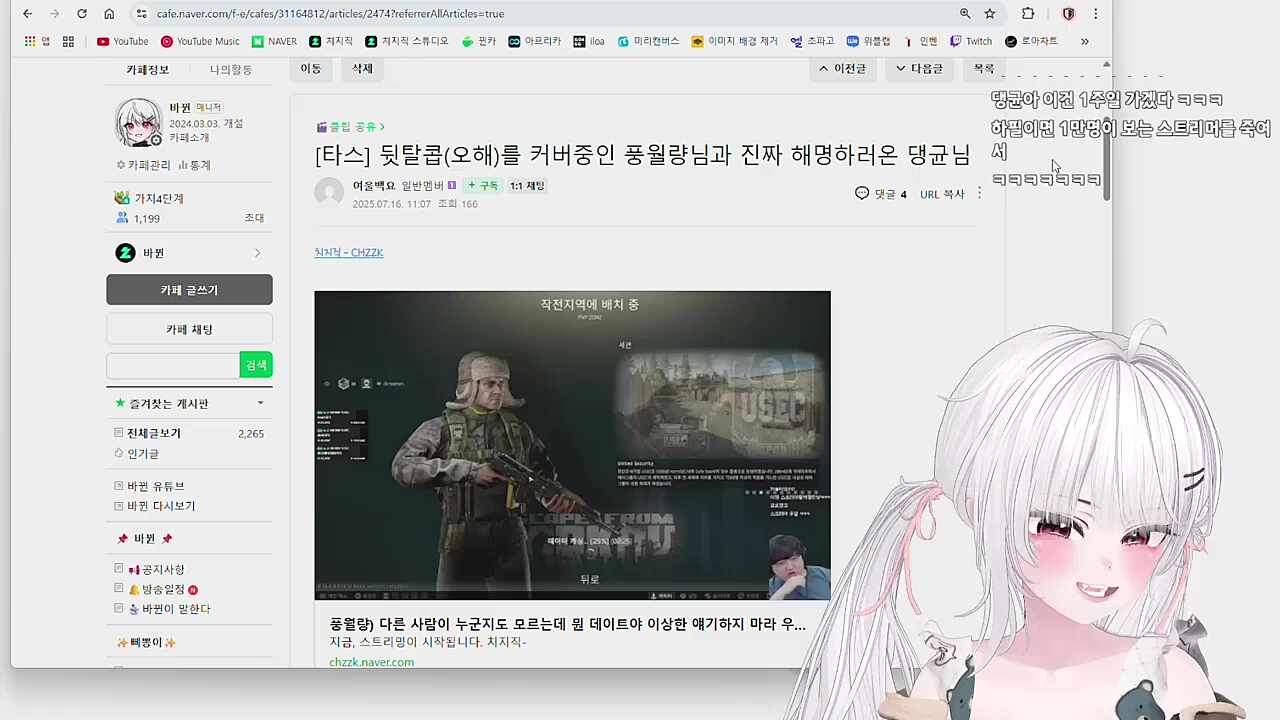Open the 위플랩 bookmark
The height and width of the screenshot is (720, 1280).
coord(868,41)
